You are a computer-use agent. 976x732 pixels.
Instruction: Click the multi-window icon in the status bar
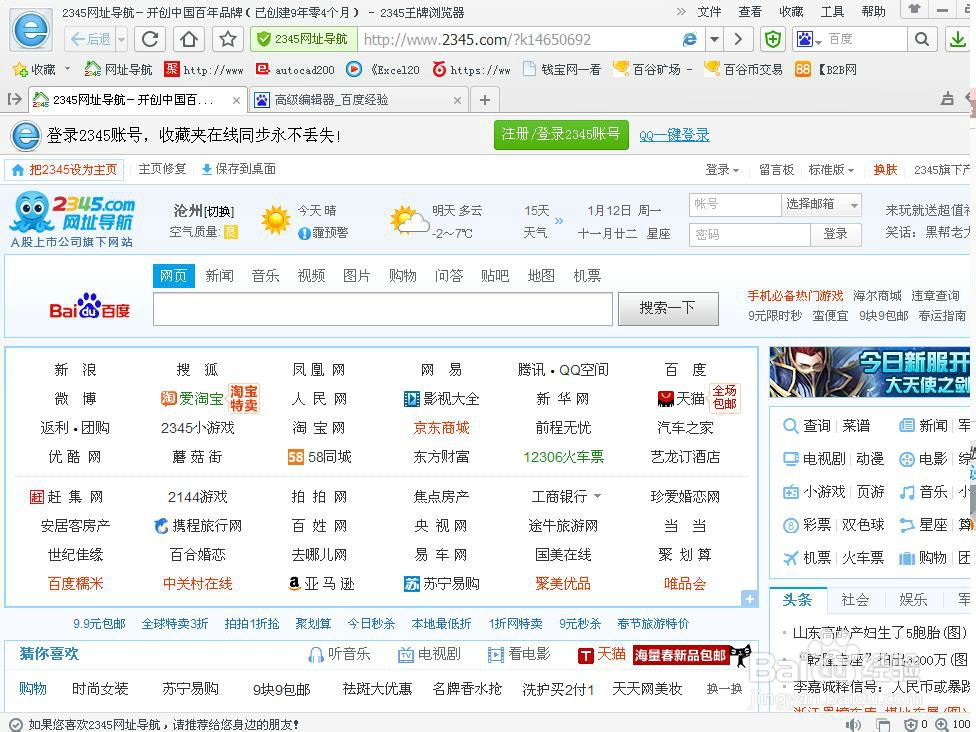click(884, 722)
